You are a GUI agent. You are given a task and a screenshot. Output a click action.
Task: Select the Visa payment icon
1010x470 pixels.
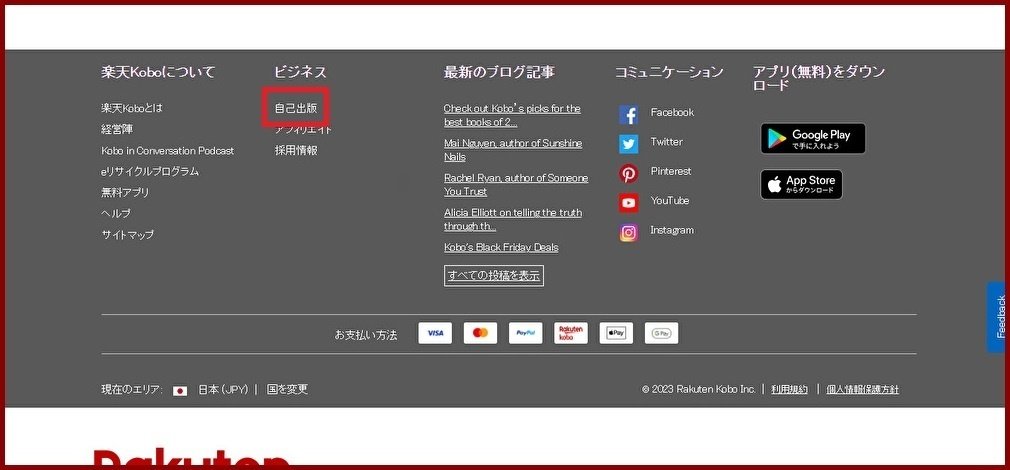pos(435,333)
